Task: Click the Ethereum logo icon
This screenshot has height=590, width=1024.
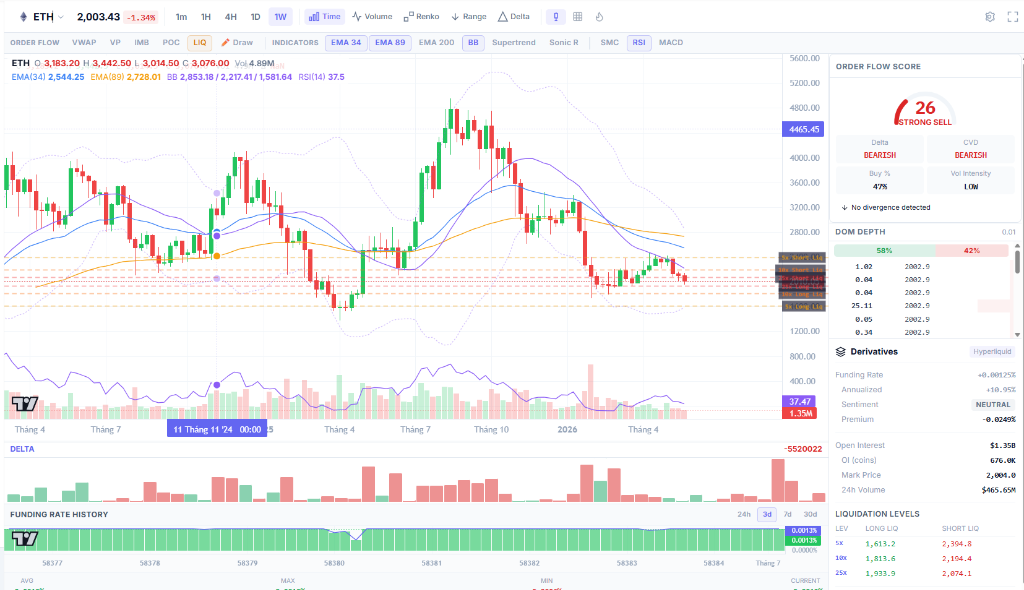Action: click(24, 17)
